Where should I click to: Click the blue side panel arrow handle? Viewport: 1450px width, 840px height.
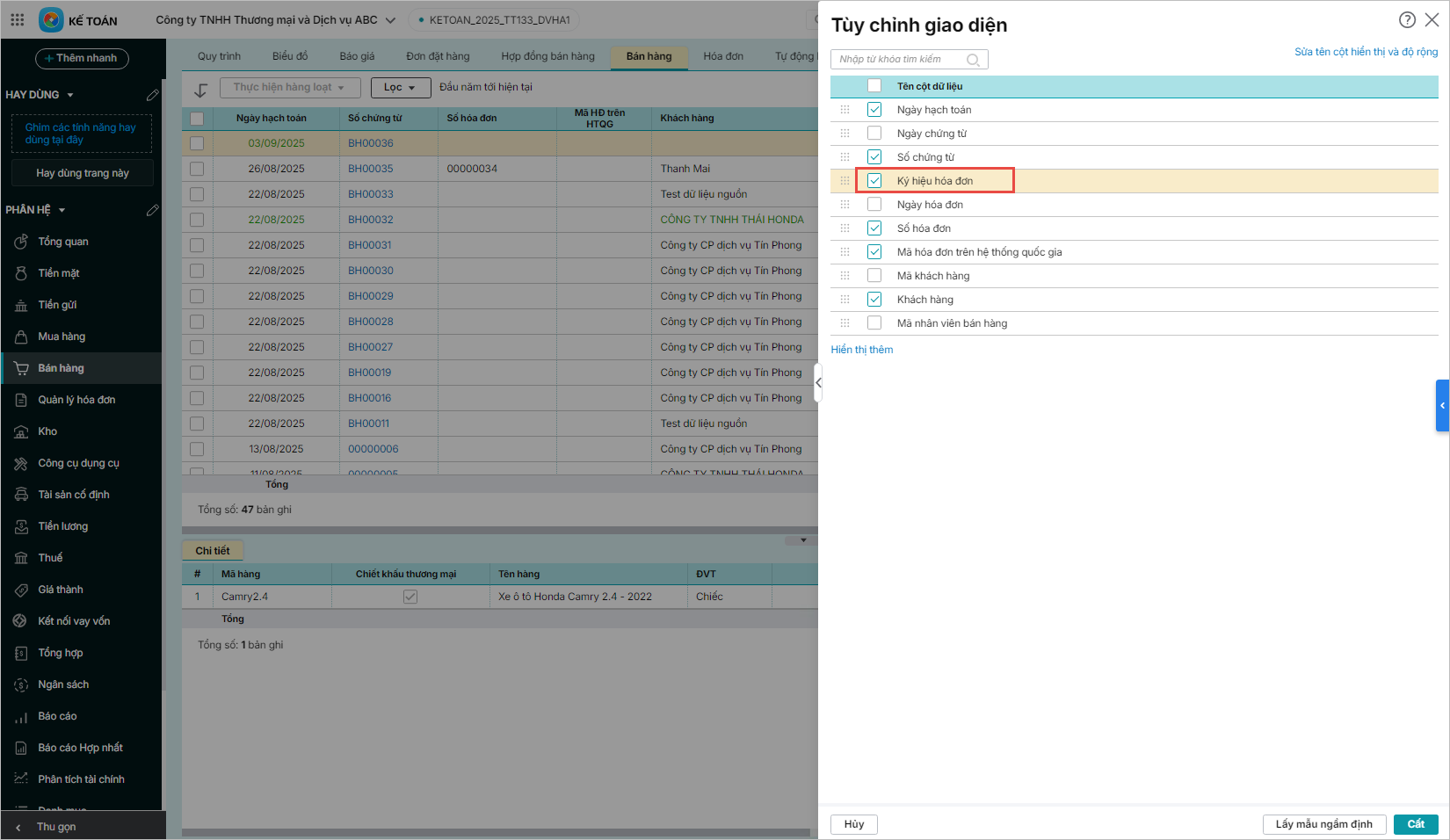pyautogui.click(x=1442, y=405)
